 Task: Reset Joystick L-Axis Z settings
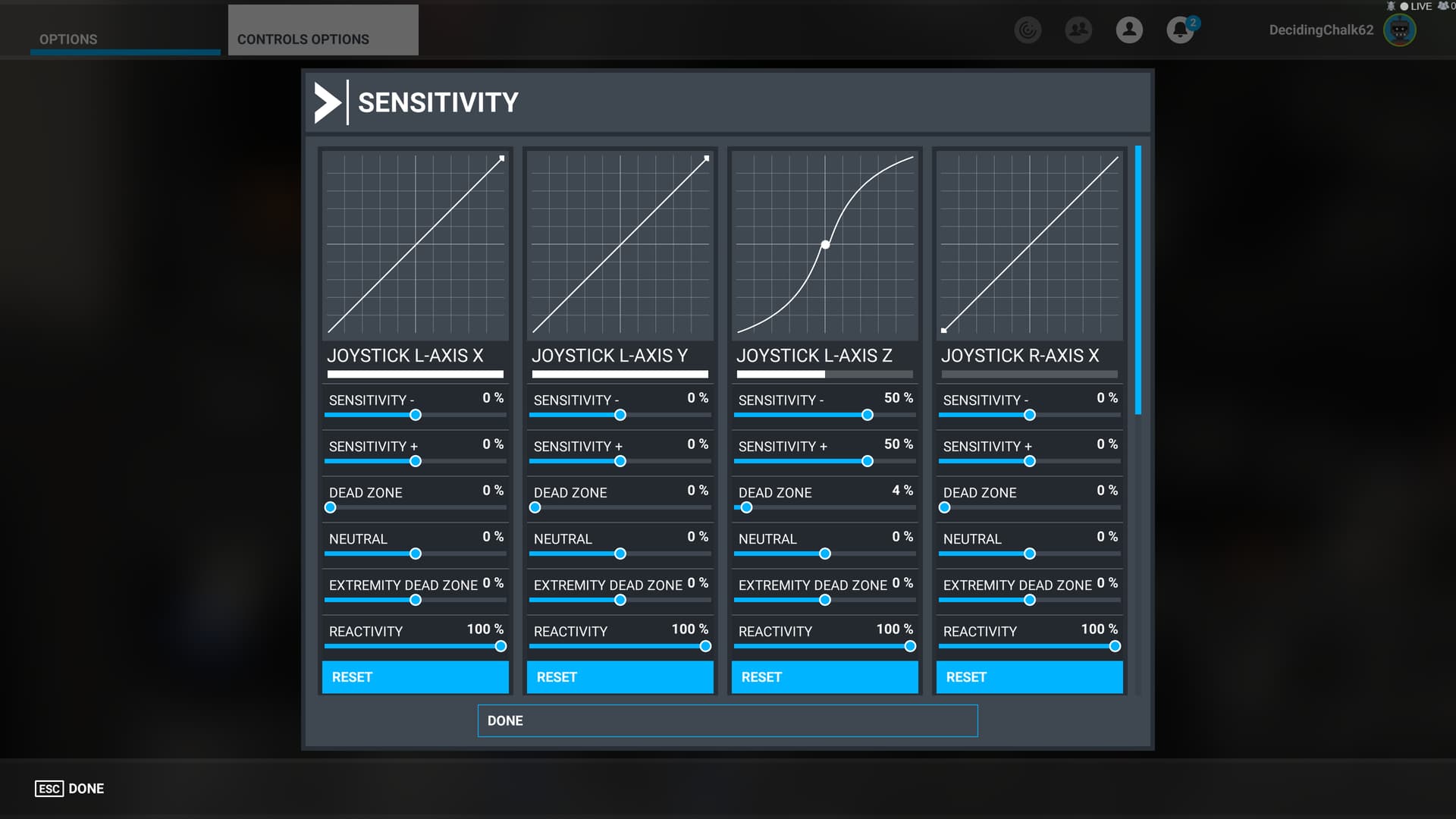coord(824,676)
